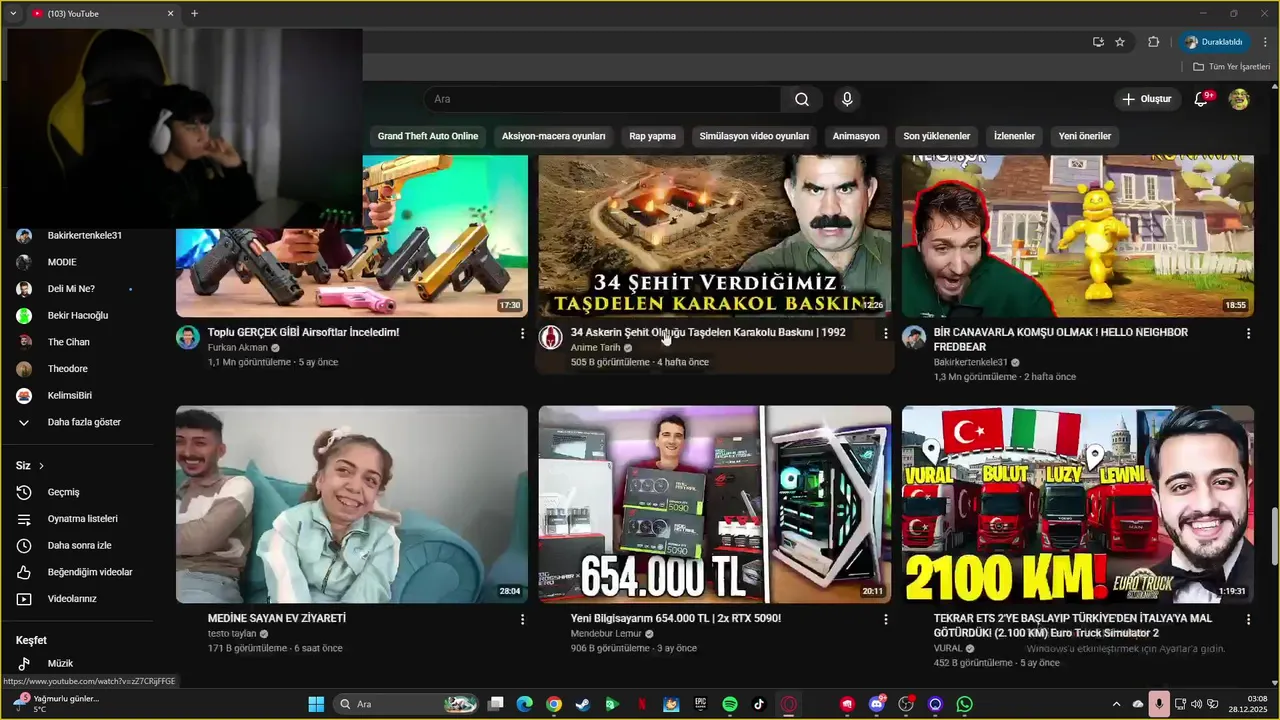Open Bakirkertenkele31 avatar beside Hello Neighbor video
The width and height of the screenshot is (1280, 720).
coord(914,337)
